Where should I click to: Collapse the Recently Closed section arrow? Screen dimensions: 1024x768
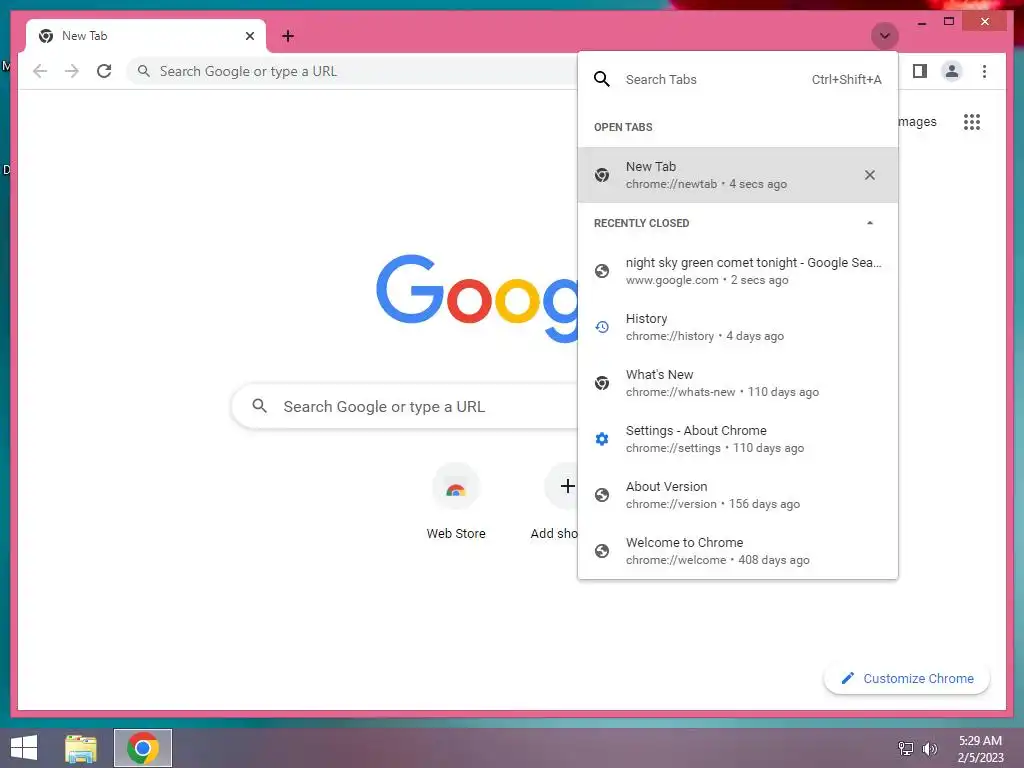869,223
